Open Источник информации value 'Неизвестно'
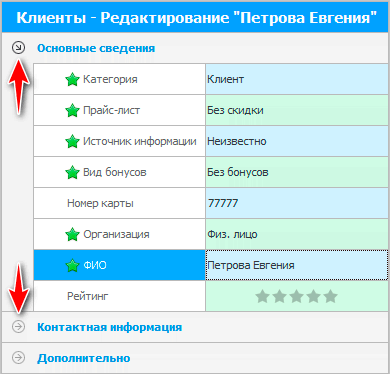390x374 pixels. click(297, 141)
